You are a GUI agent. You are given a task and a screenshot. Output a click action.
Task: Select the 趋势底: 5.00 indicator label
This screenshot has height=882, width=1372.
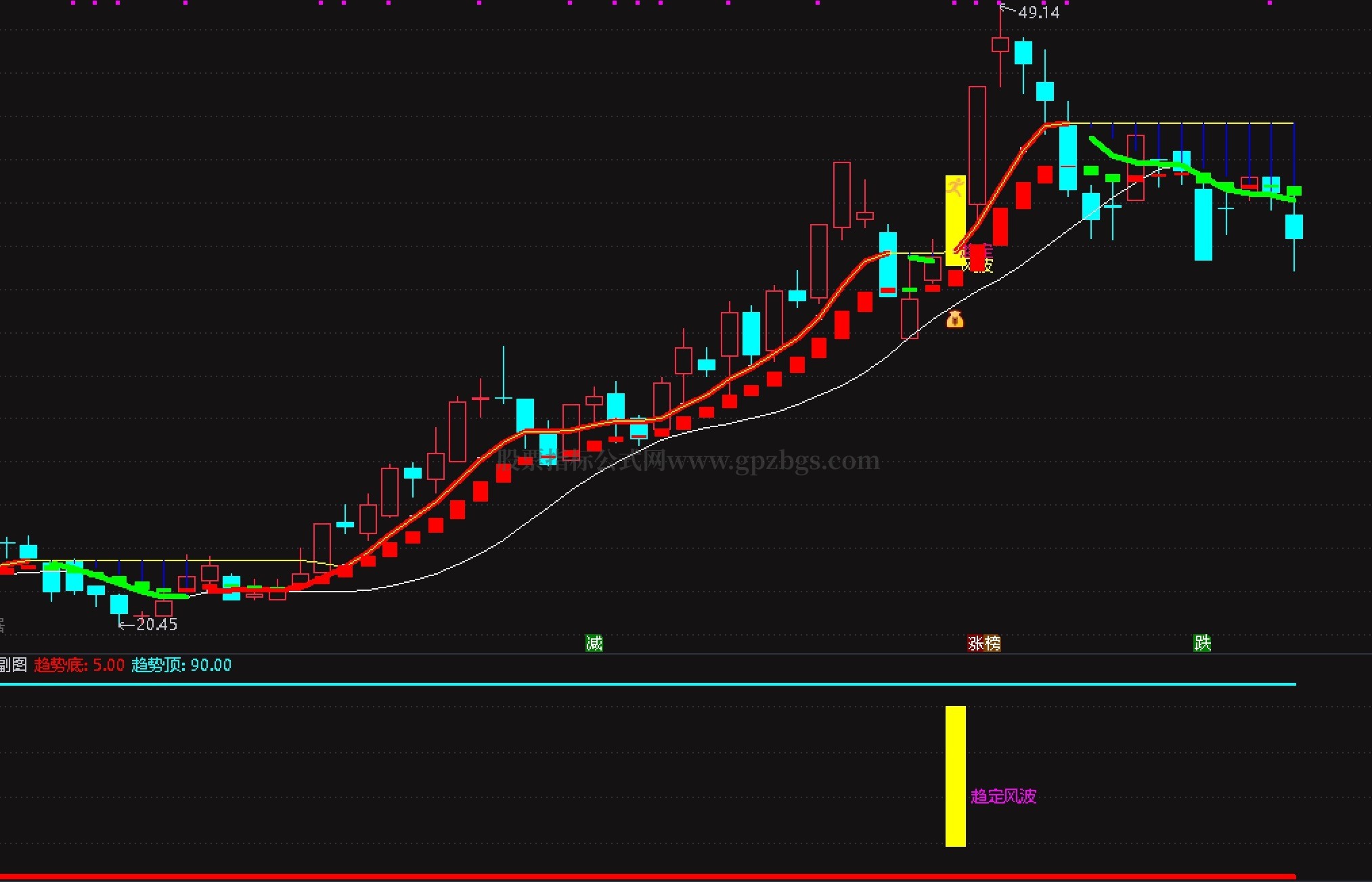(79, 665)
